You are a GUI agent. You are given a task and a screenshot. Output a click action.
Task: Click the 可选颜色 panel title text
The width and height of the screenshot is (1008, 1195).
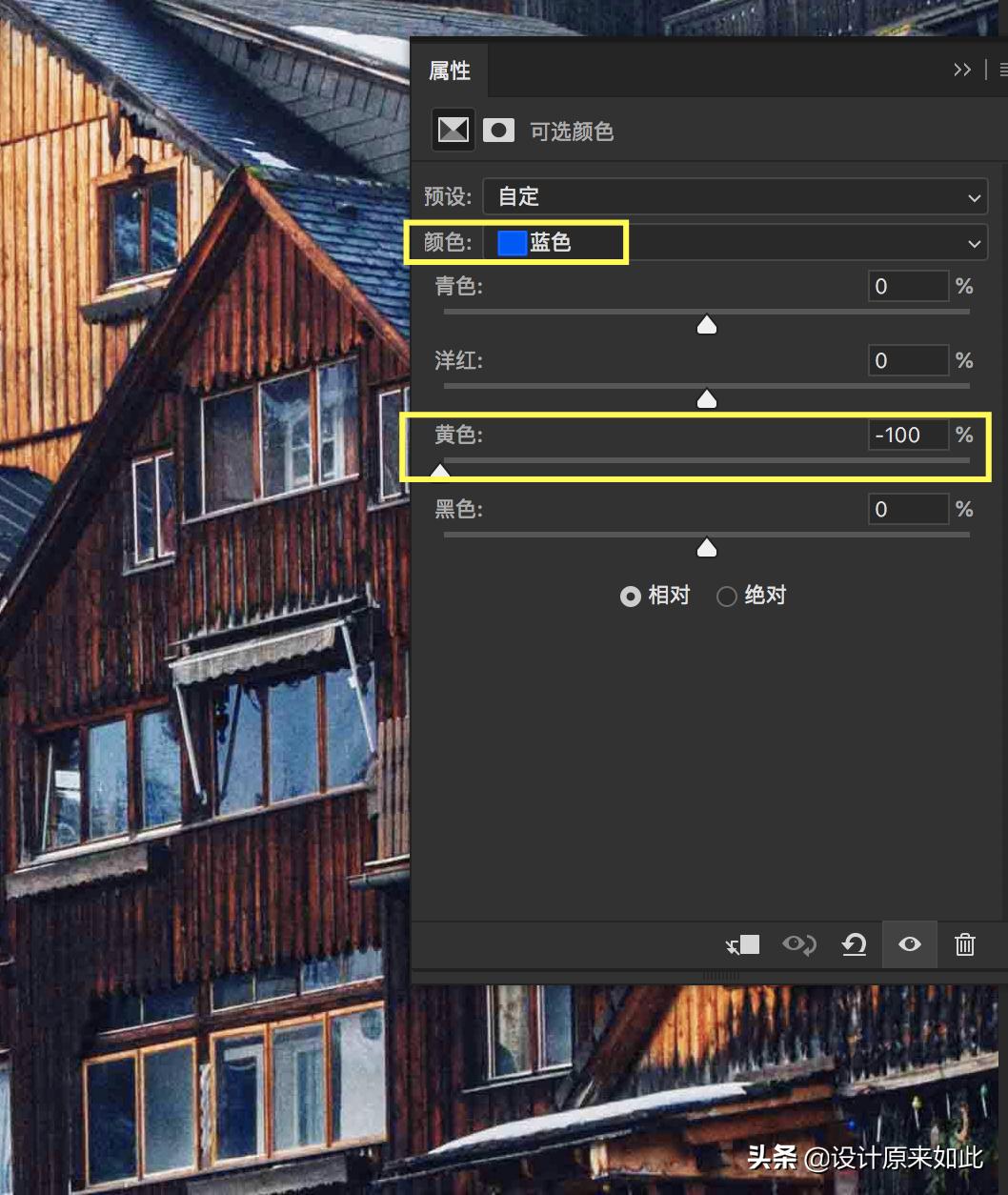[572, 132]
